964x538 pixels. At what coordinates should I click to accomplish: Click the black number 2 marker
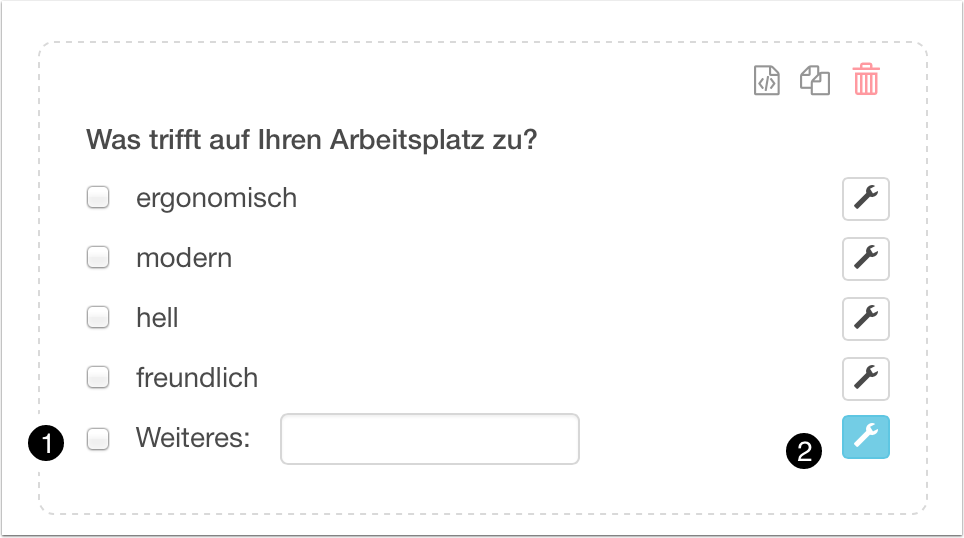coord(804,450)
